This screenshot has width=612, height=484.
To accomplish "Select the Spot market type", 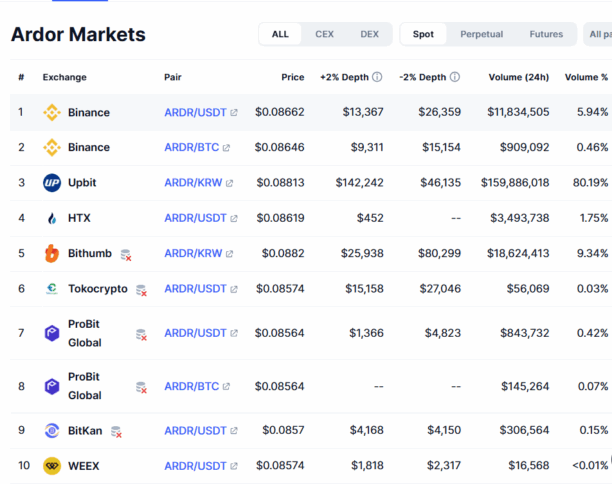I will click(x=423, y=34).
